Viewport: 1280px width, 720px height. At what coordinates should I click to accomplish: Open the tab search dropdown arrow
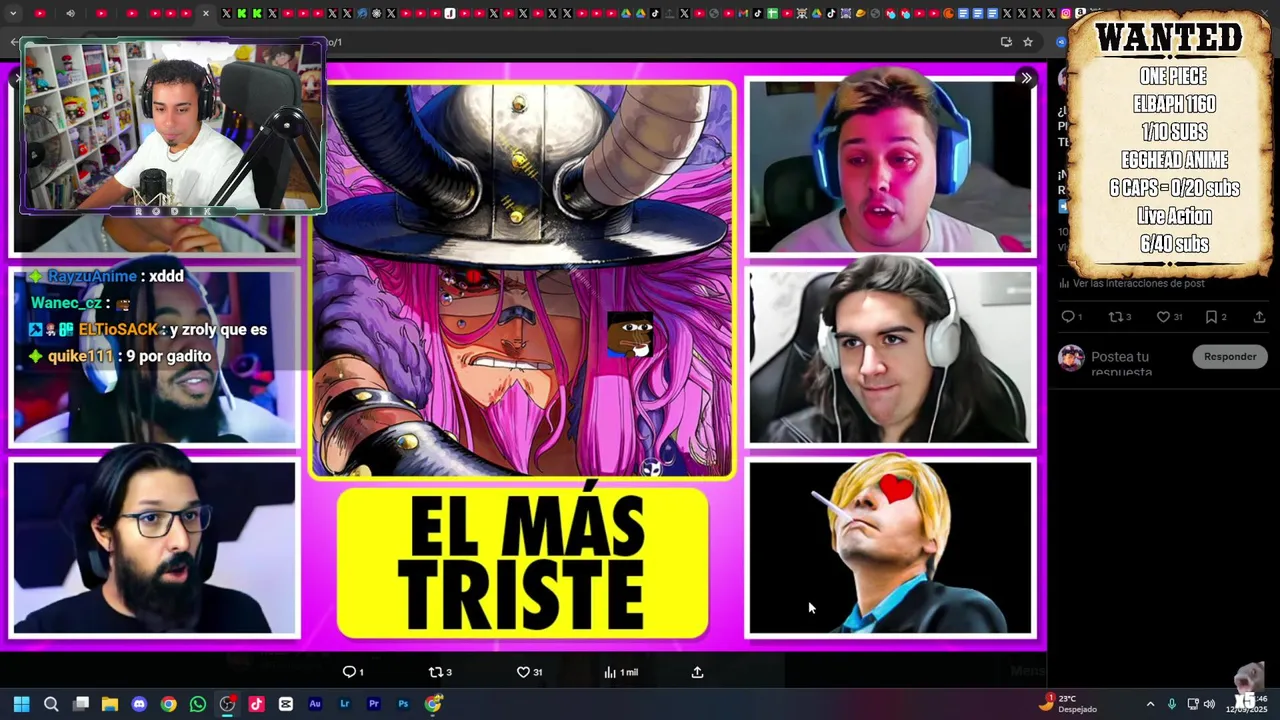pos(13,13)
